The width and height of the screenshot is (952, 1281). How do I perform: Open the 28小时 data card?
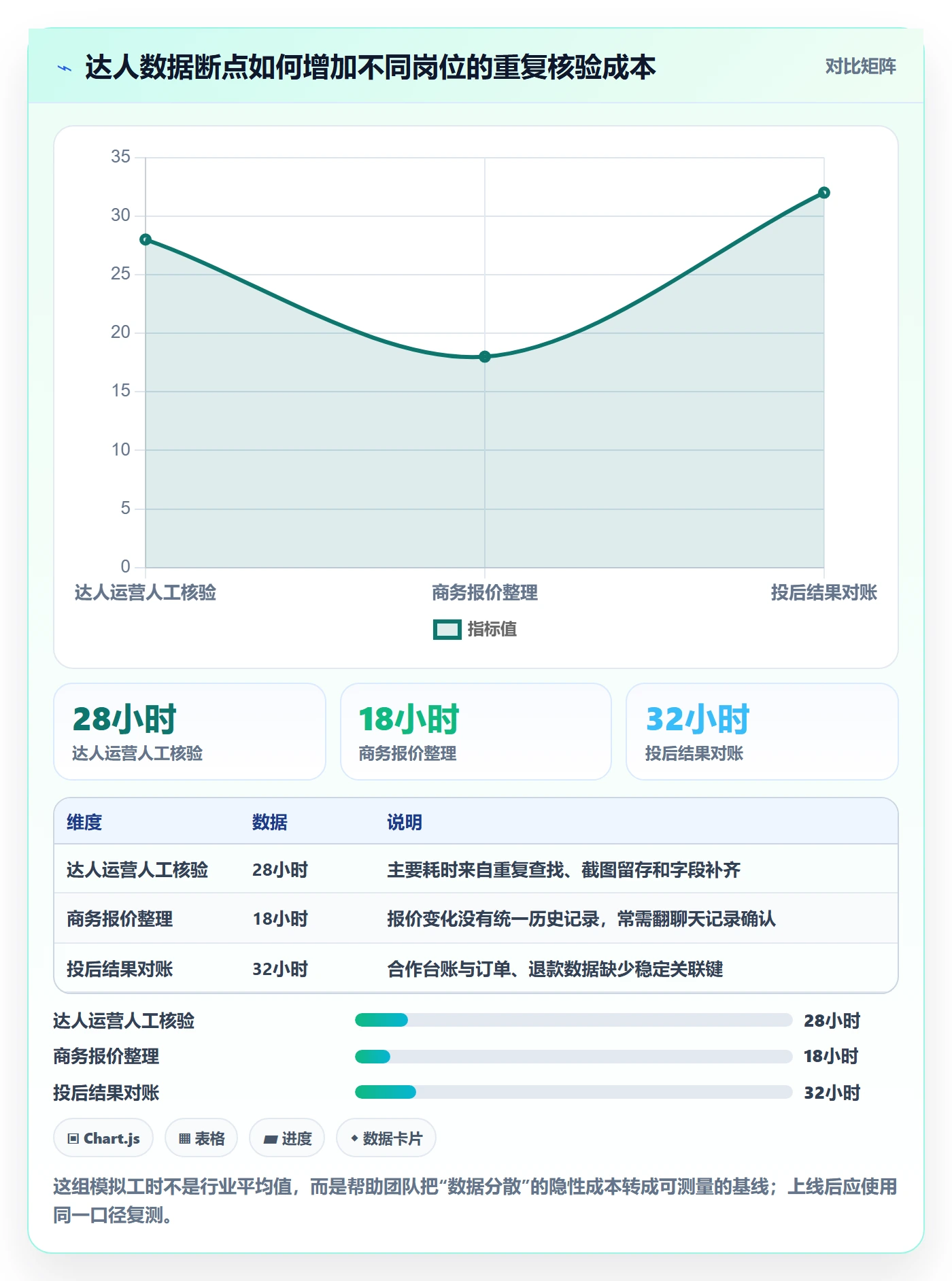(190, 732)
